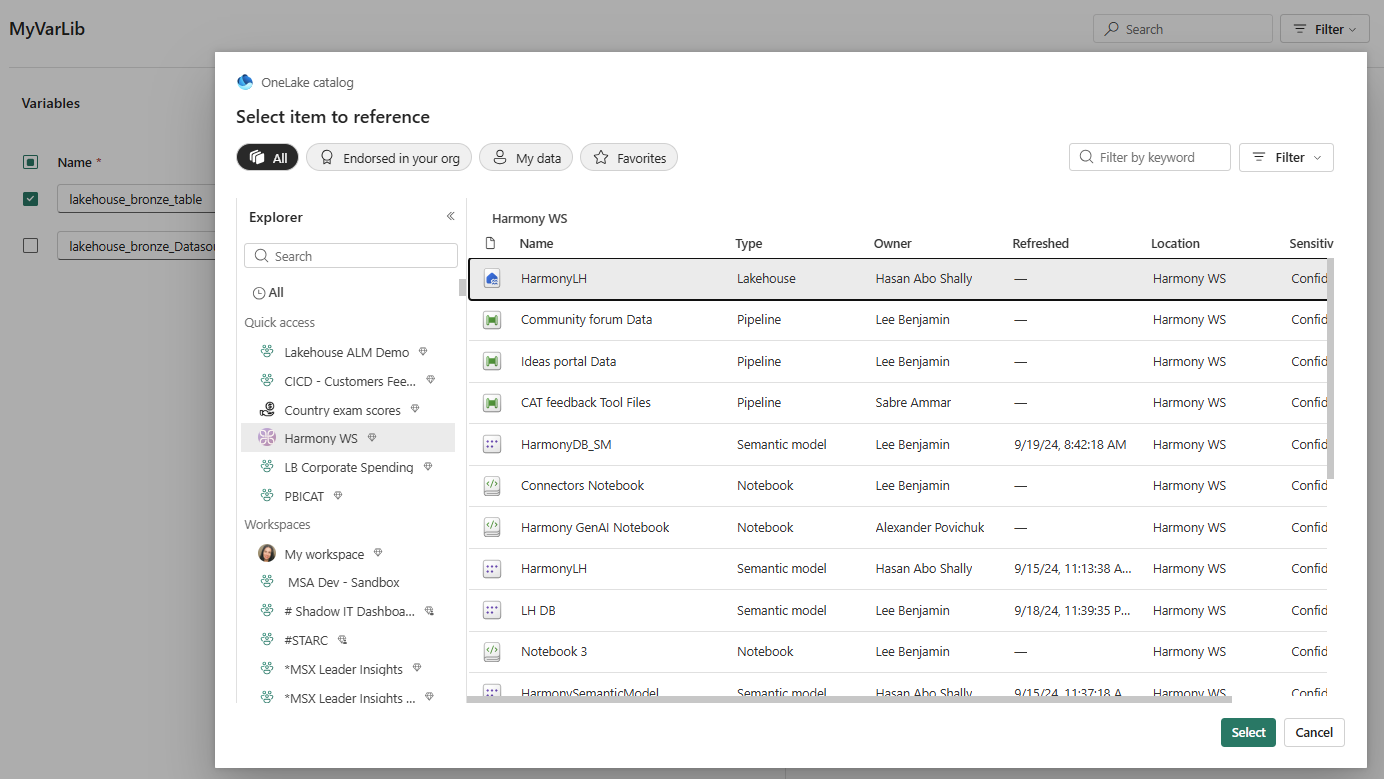Uncheck the lakehouse_bronze_table checkbox
The width and height of the screenshot is (1384, 779).
pyautogui.click(x=31, y=199)
